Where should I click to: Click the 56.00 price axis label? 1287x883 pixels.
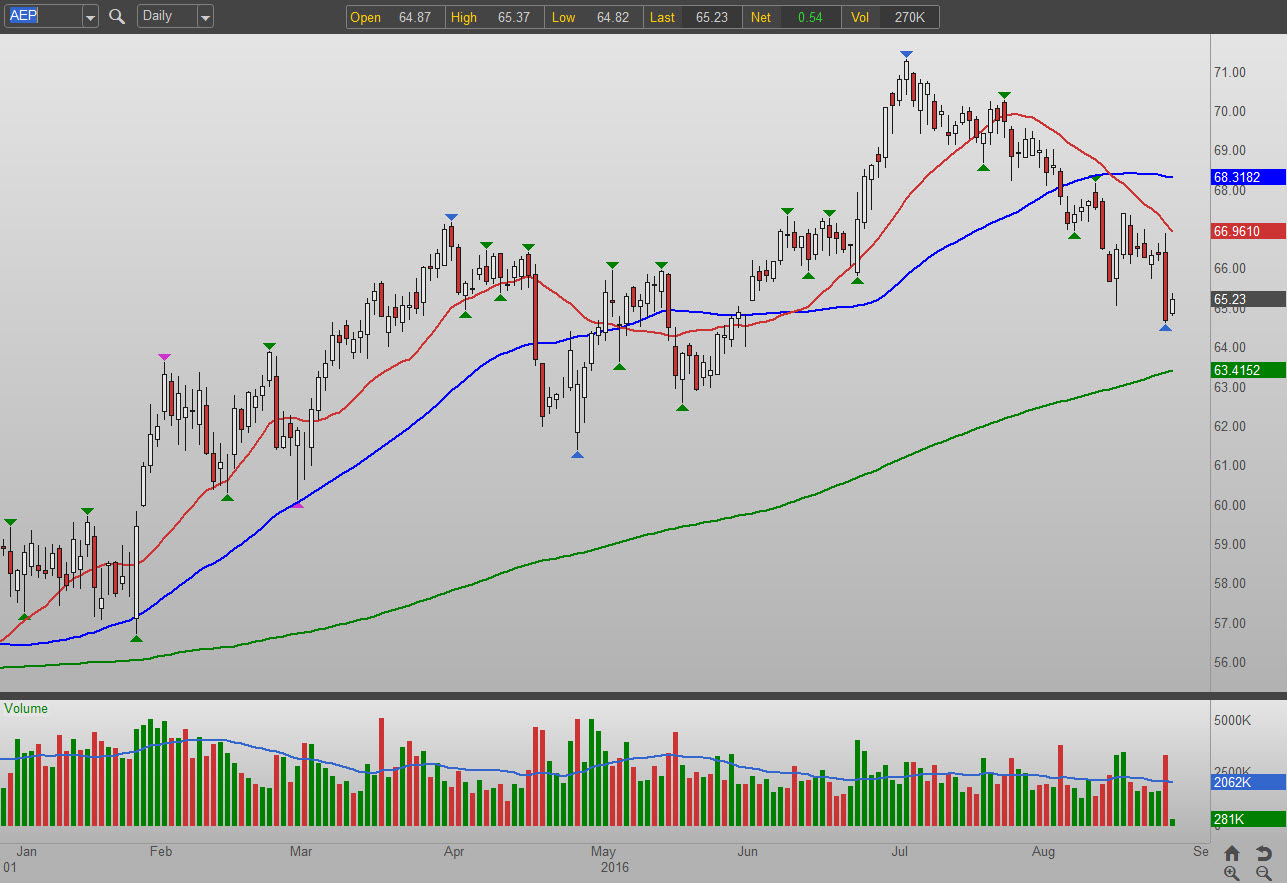pos(1230,662)
